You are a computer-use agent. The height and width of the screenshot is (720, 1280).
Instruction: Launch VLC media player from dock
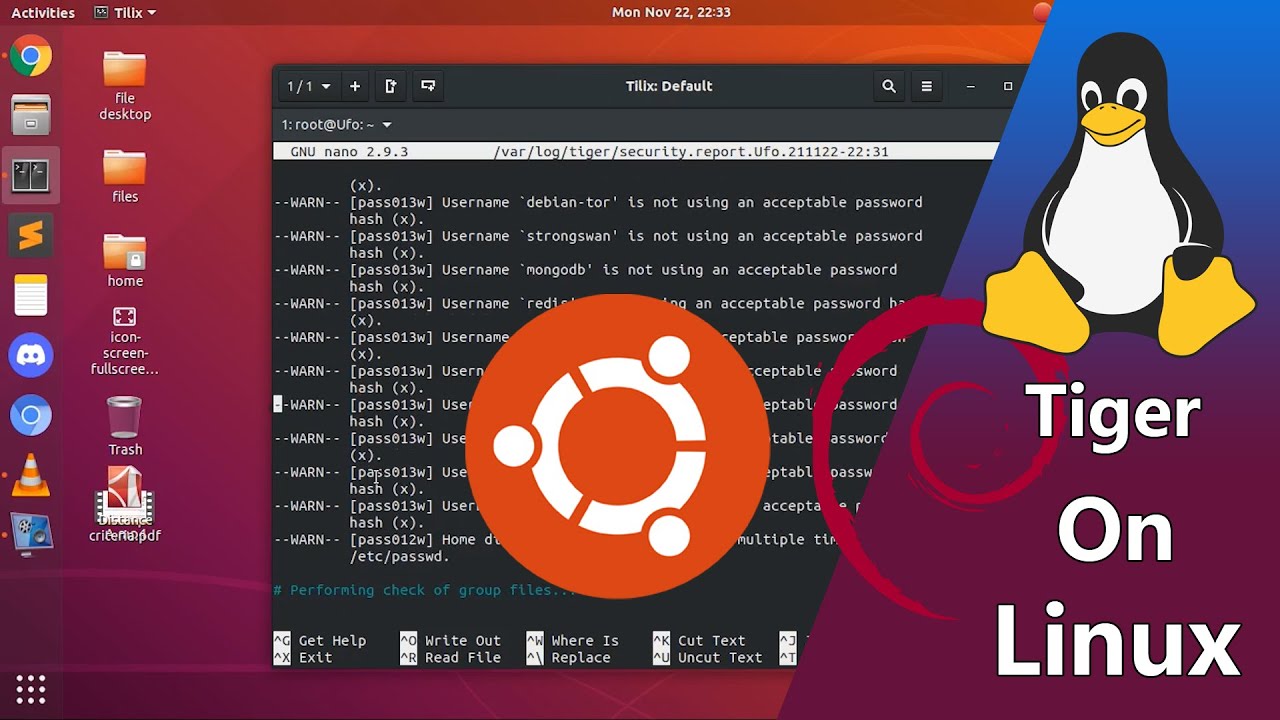tap(31, 475)
